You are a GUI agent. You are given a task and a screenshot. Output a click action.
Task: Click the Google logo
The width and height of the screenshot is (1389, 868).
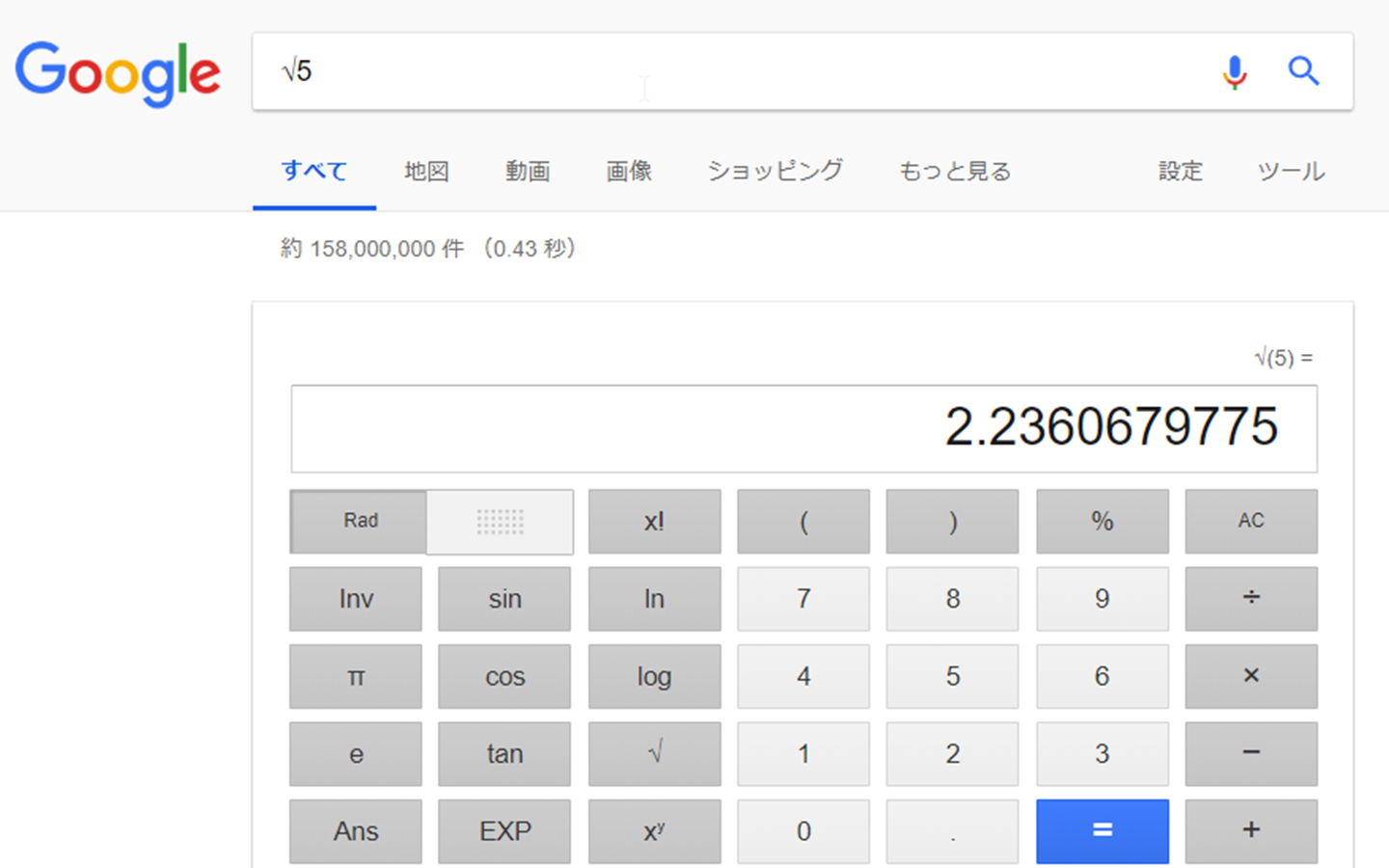tap(118, 73)
